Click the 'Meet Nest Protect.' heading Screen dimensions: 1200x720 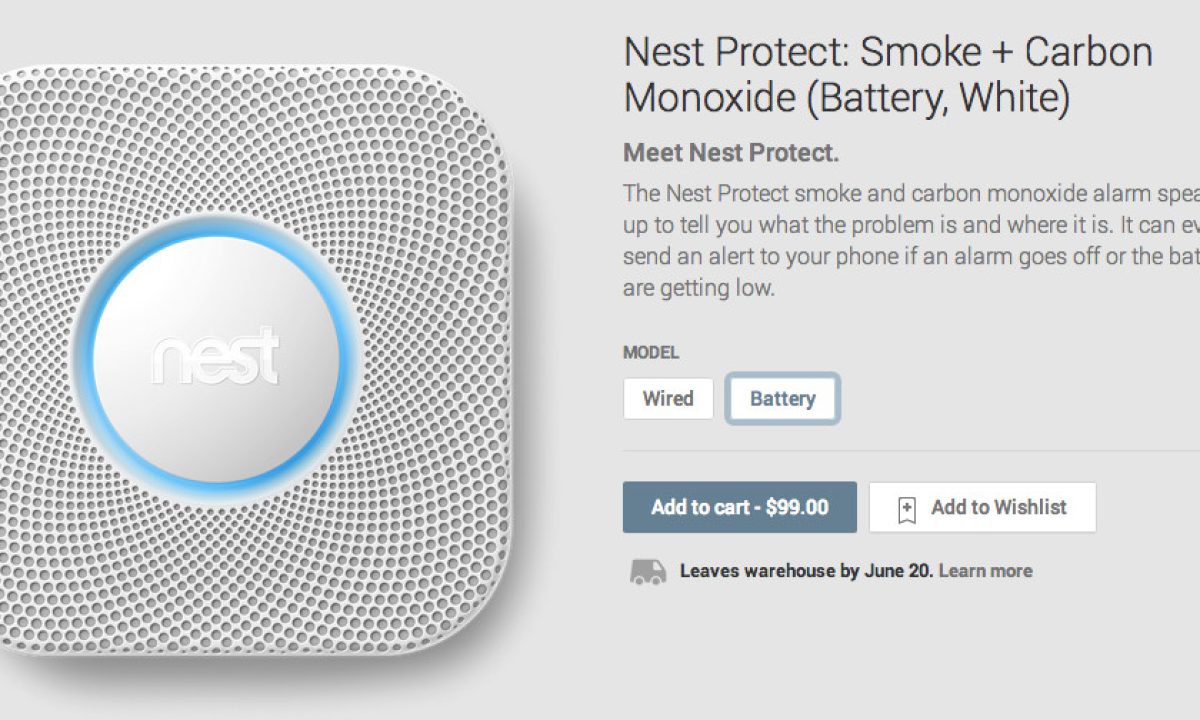pos(731,153)
